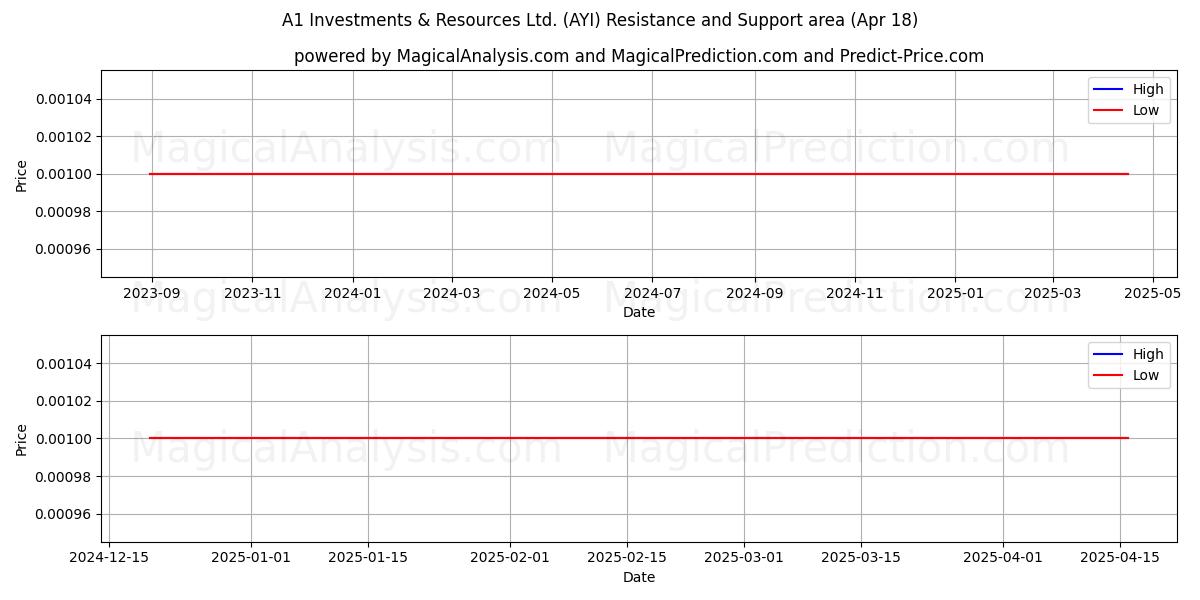
Task: Click the 2024-09 date tick label
Action: (x=754, y=293)
